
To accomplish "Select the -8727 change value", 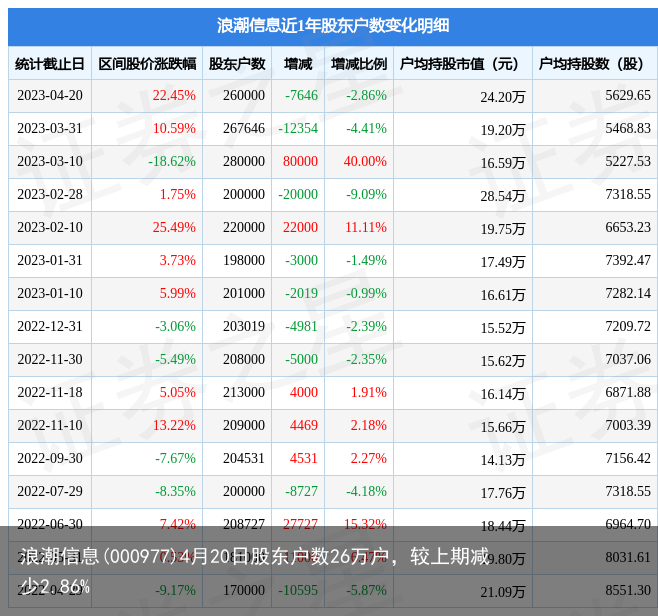I will pyautogui.click(x=301, y=491).
